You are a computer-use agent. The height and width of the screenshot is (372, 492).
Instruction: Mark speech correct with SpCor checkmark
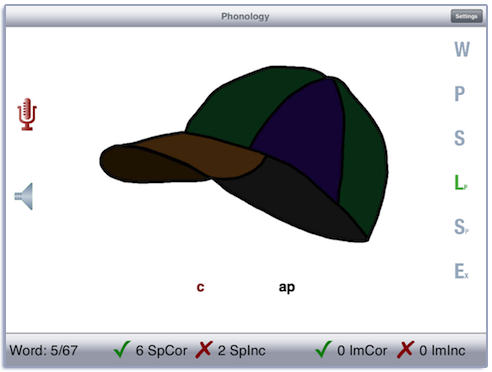[x=122, y=349]
